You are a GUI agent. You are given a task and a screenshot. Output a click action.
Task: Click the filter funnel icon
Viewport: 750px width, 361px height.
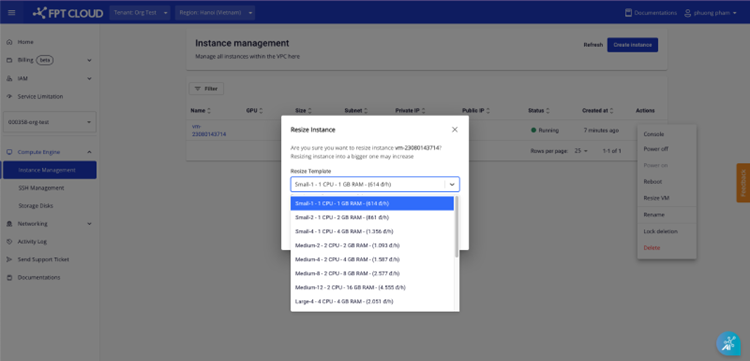click(198, 89)
